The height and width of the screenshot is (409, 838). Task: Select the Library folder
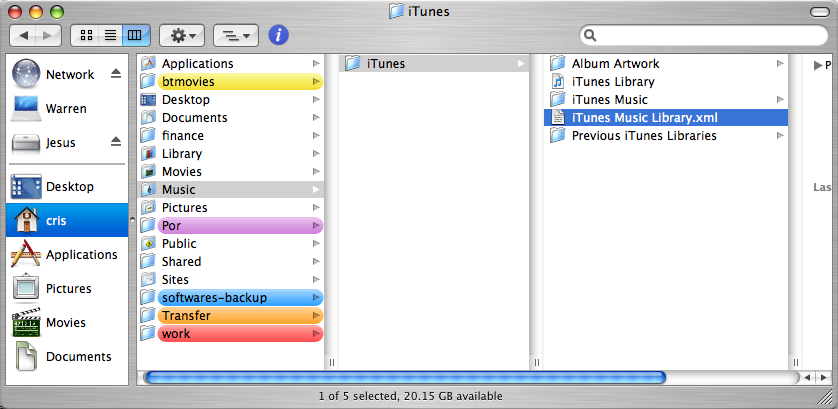click(230, 153)
